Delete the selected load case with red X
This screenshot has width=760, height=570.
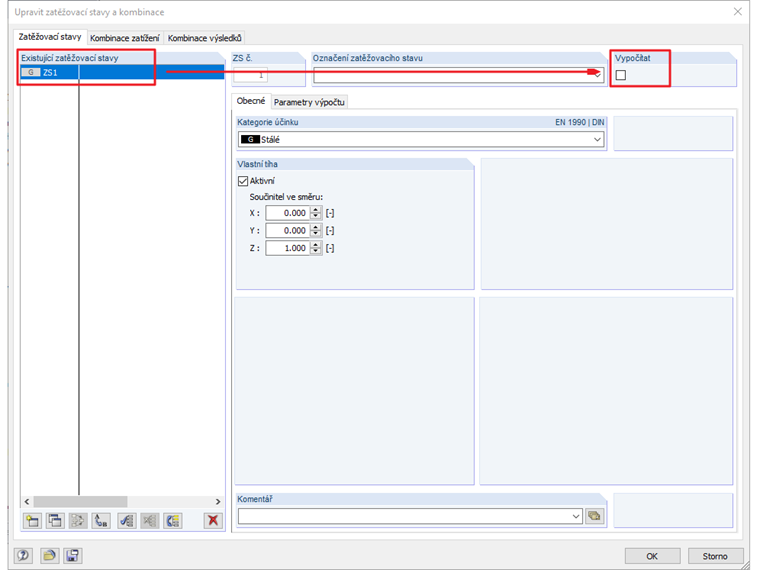click(213, 521)
